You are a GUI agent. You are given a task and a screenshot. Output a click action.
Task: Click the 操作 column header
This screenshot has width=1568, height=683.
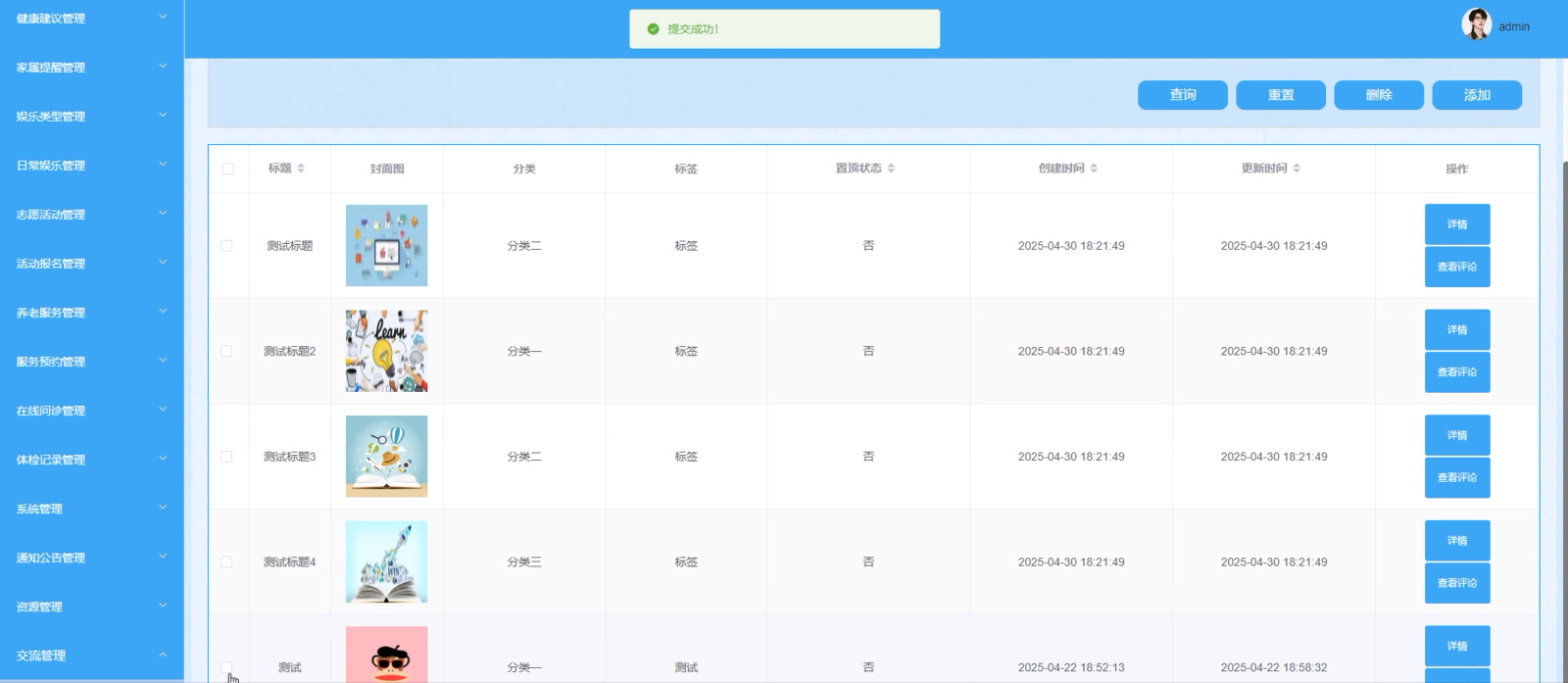1457,169
